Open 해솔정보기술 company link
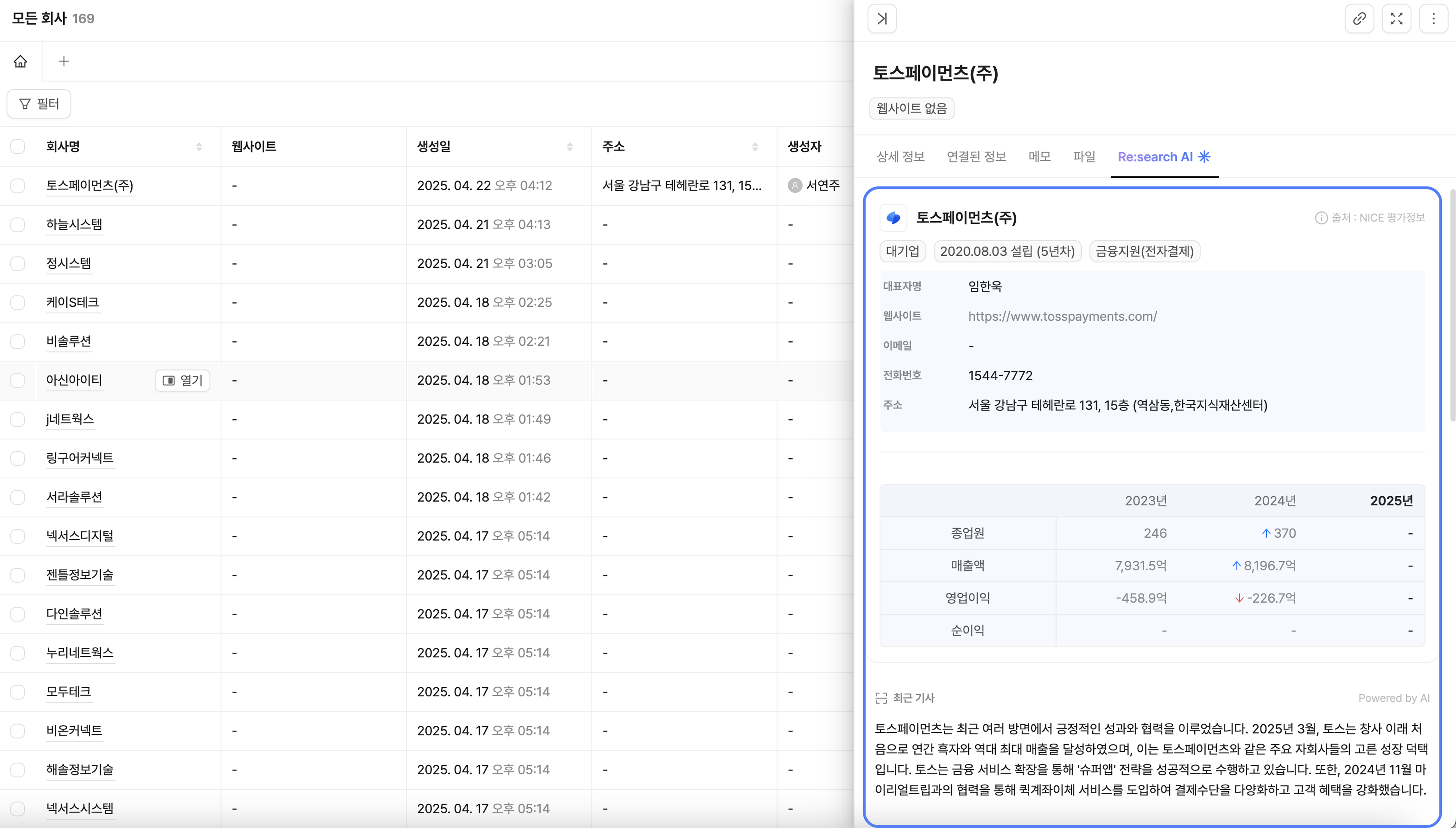The width and height of the screenshot is (1456, 828). 80,769
